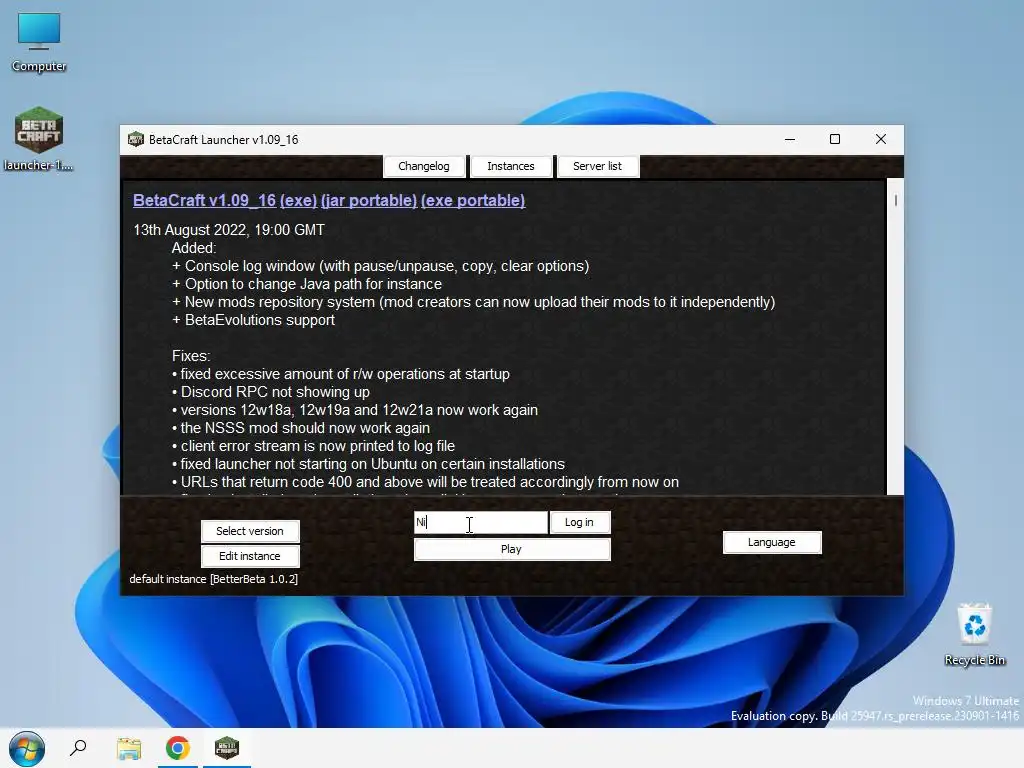The width and height of the screenshot is (1024, 768).
Task: Open the (exe portable) download link
Action: [x=473, y=200]
